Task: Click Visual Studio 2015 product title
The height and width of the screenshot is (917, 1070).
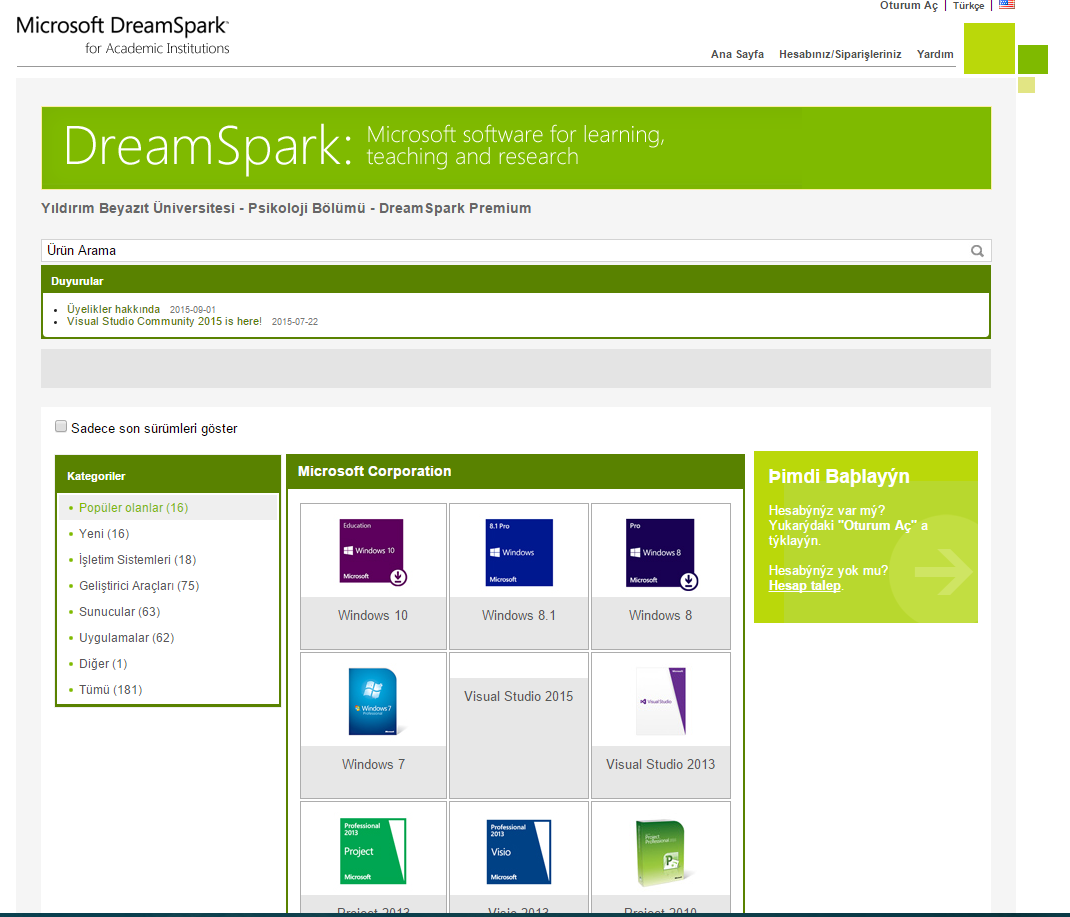Action: [x=519, y=696]
